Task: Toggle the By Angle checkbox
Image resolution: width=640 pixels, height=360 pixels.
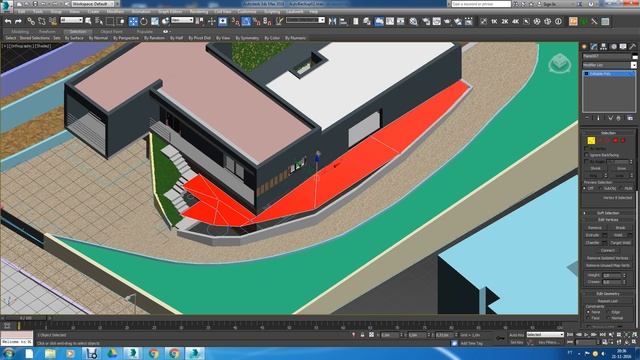Action: 587,162
